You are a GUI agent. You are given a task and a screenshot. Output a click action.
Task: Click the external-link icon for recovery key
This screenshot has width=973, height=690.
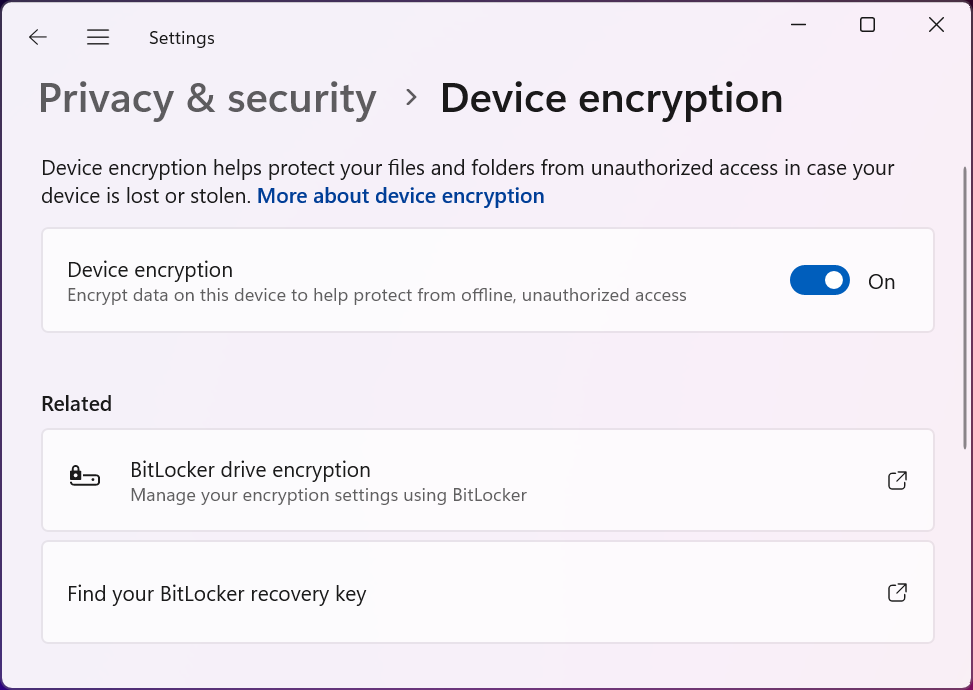[897, 593]
